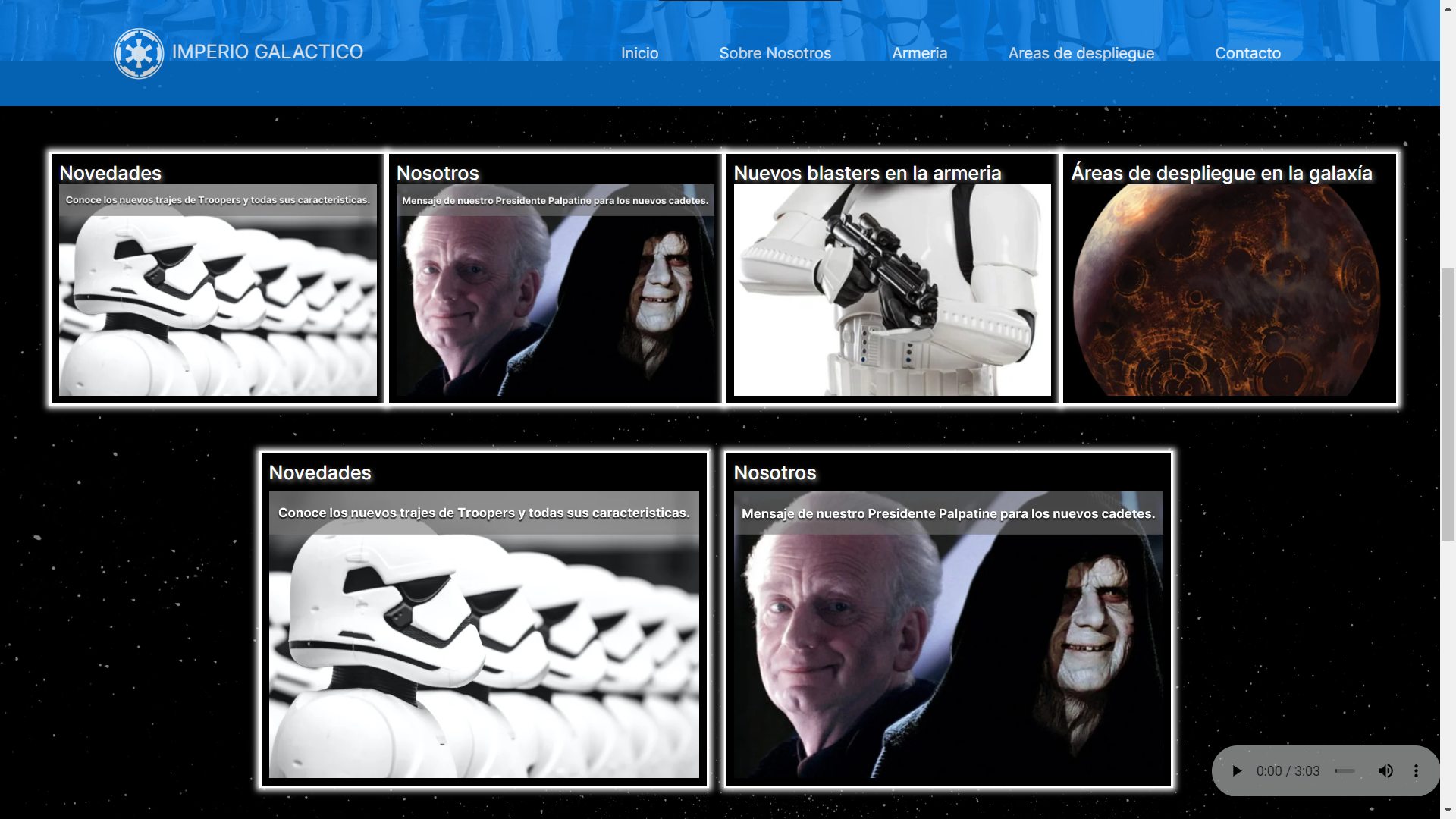Mute the audio player volume
Viewport: 1456px width, 819px height.
point(1385,770)
